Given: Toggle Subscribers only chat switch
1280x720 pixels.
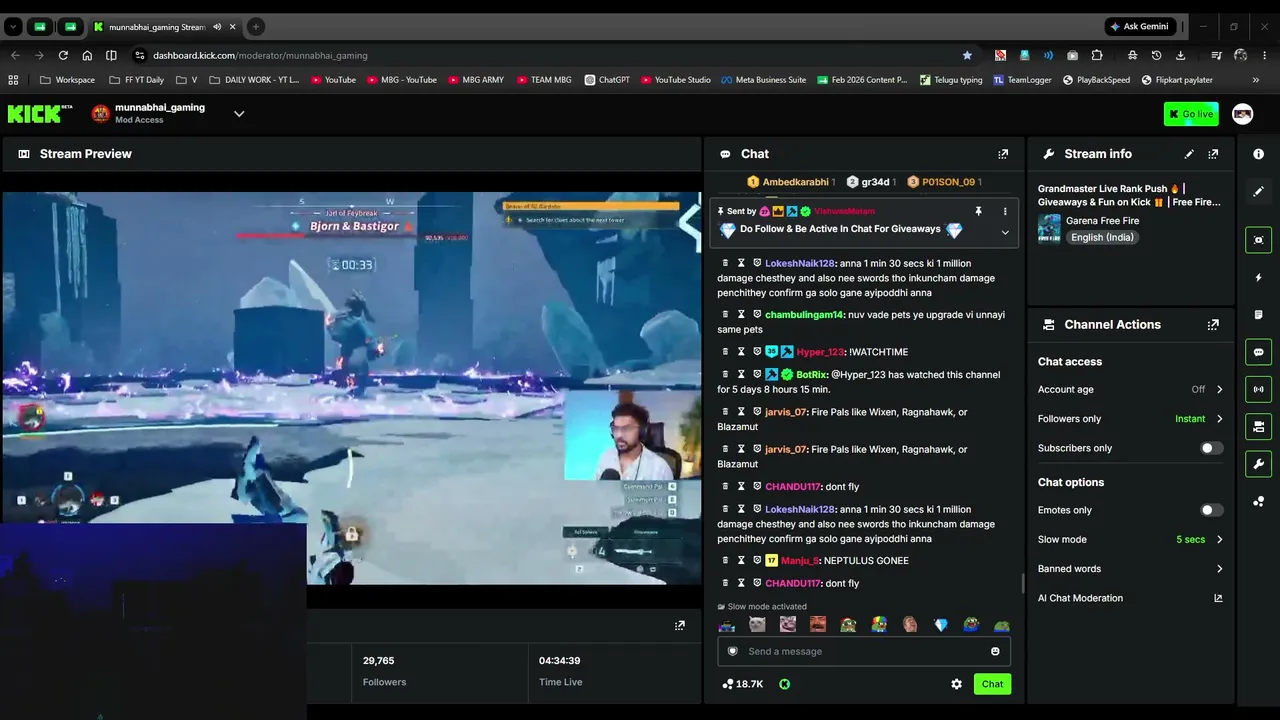Looking at the screenshot, I should [1211, 448].
